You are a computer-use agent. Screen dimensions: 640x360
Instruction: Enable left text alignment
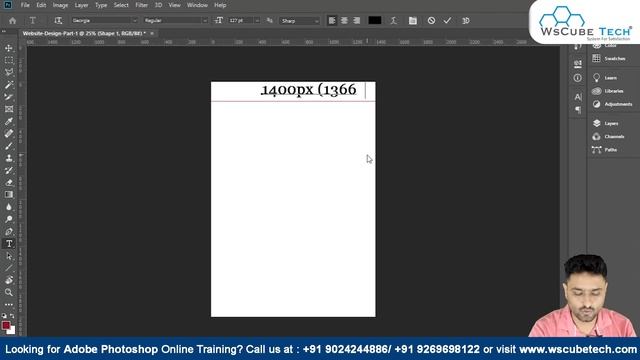332,20
